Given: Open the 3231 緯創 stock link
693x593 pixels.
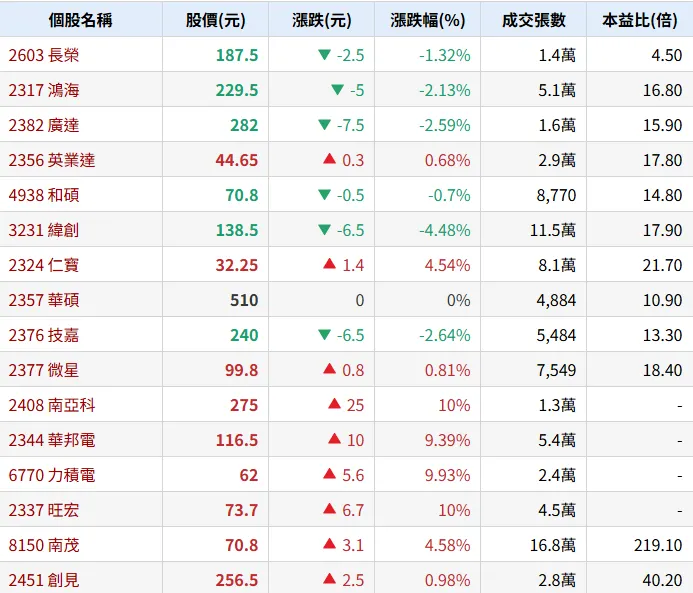Looking at the screenshot, I should pos(44,230).
